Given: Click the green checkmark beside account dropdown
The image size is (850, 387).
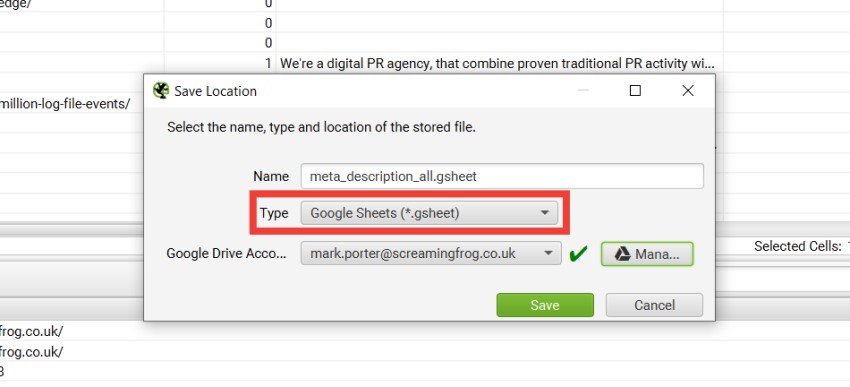Looking at the screenshot, I should (578, 254).
